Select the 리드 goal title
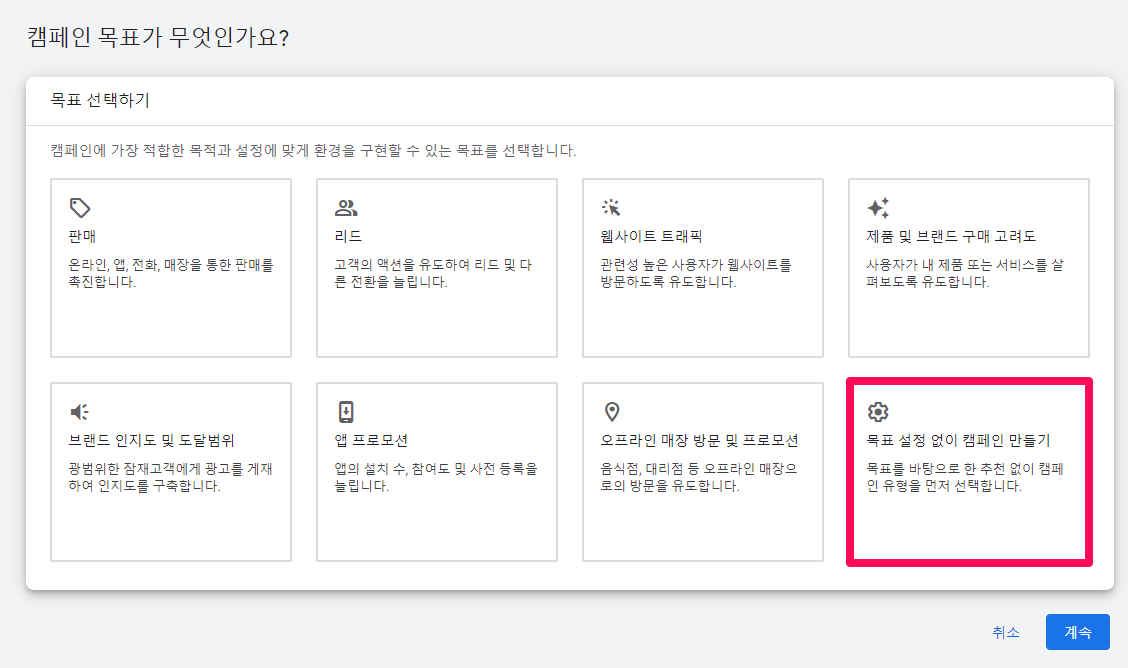Screen dimensions: 1128x668 (348, 236)
